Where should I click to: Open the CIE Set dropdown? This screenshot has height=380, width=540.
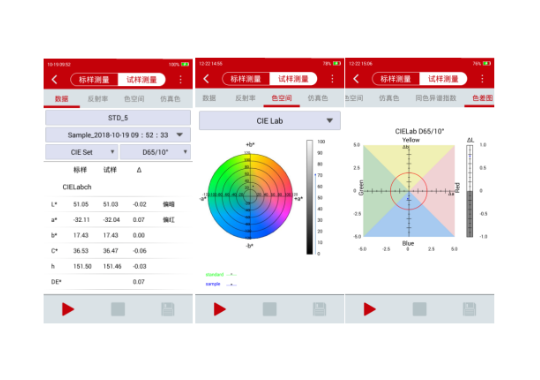(x=82, y=152)
